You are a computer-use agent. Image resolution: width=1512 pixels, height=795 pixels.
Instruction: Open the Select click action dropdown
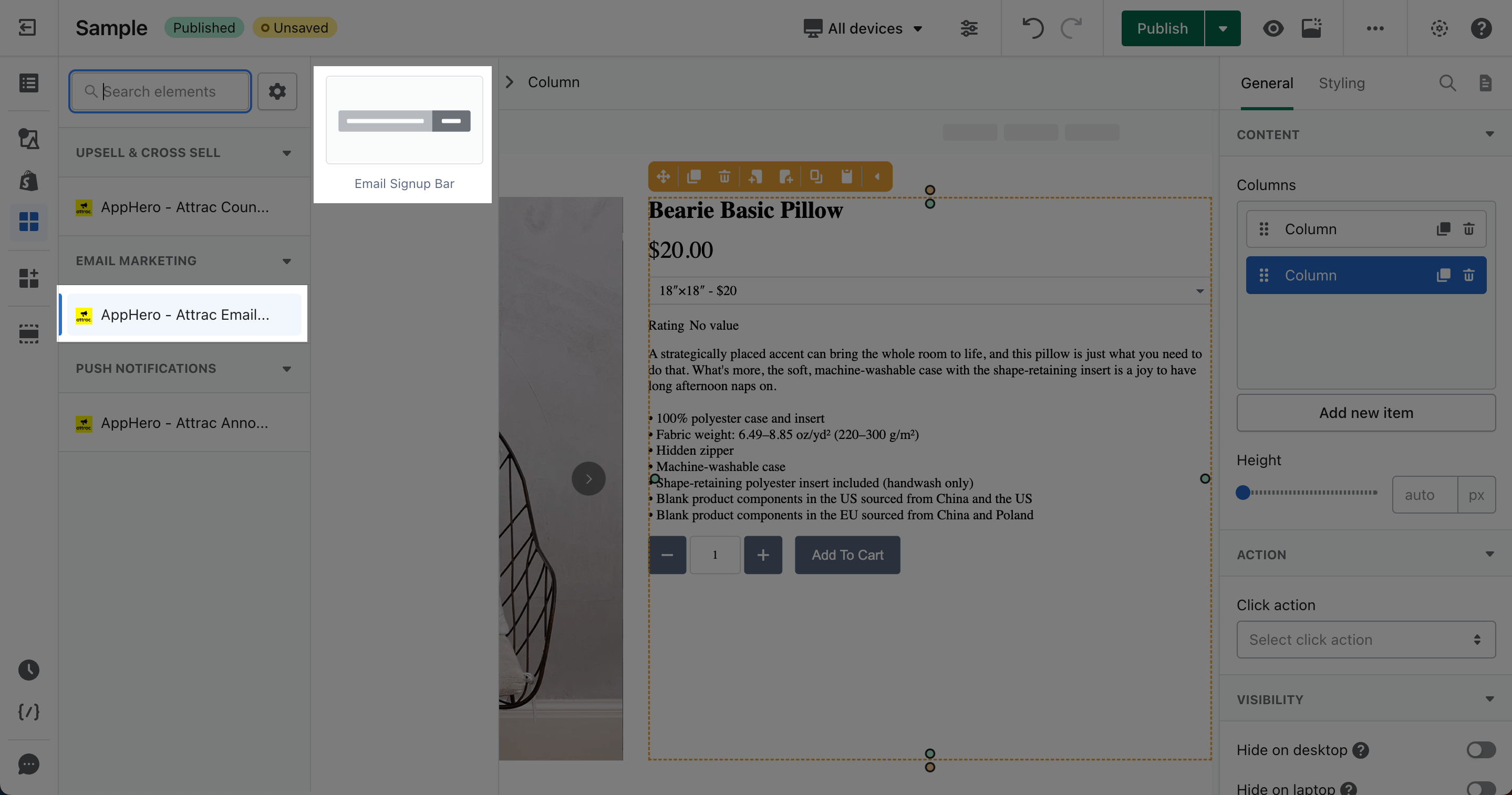(1365, 640)
